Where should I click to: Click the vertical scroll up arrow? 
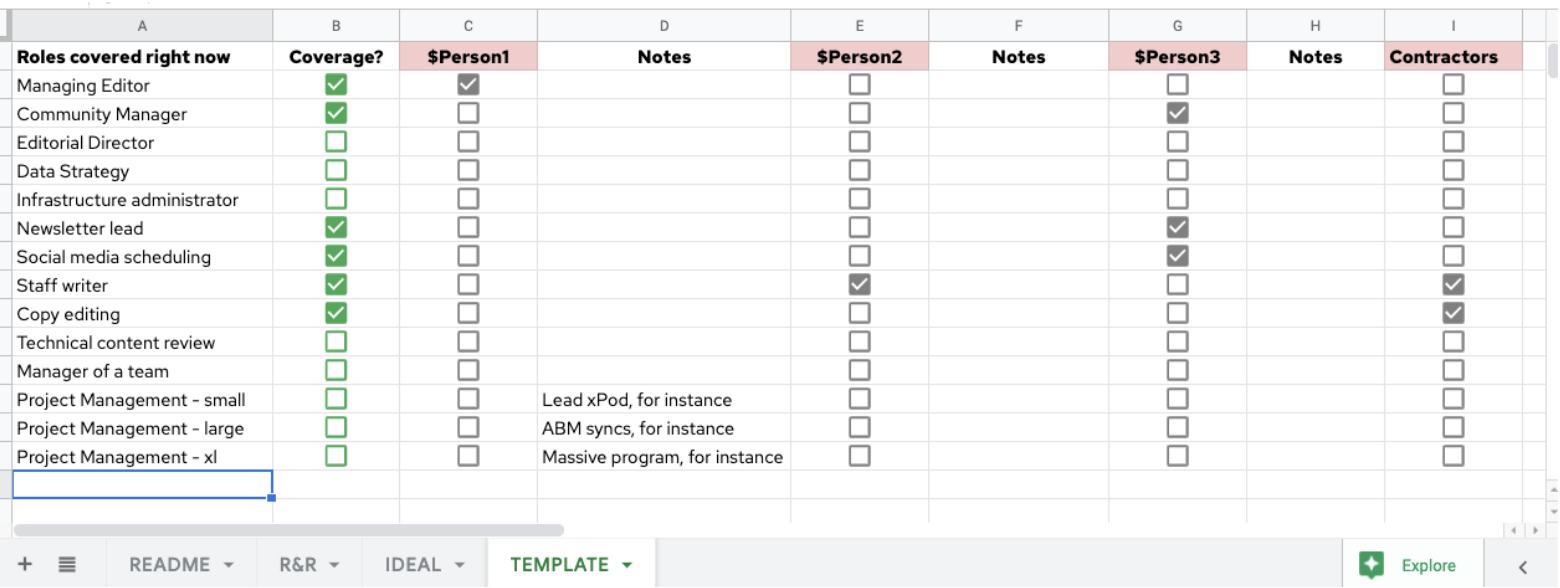[1552, 488]
